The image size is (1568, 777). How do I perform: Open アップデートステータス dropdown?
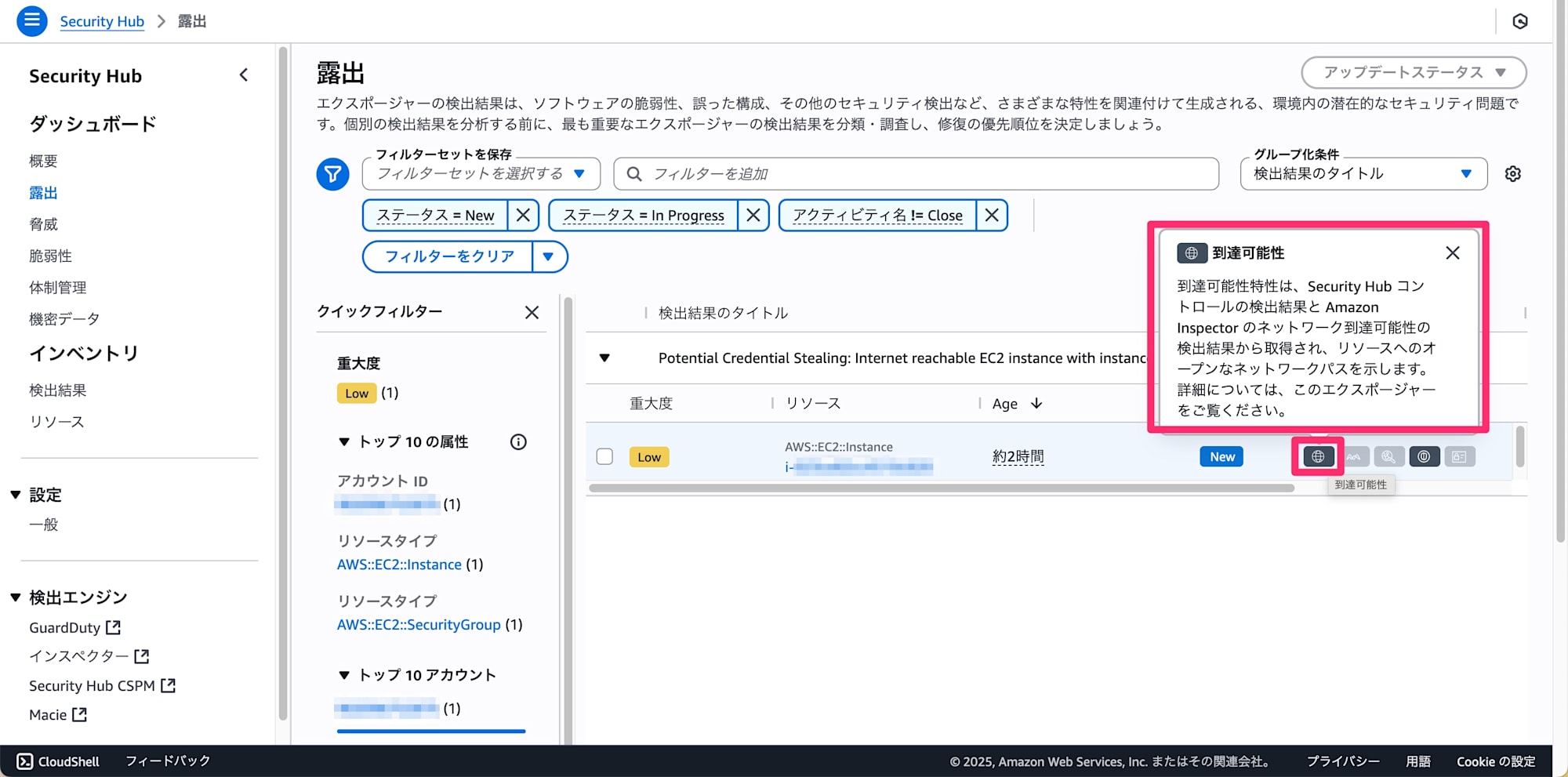1414,72
